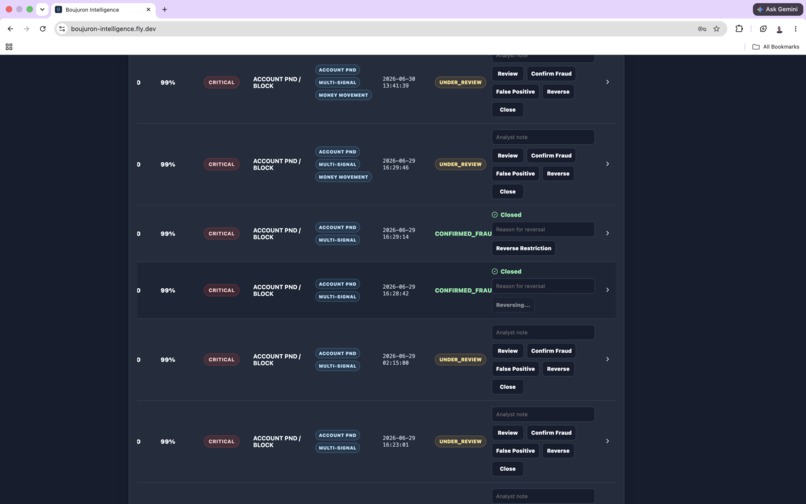Viewport: 806px width, 504px height.
Task: Close the Boujuron Intelligence tab
Action: pos(148,9)
